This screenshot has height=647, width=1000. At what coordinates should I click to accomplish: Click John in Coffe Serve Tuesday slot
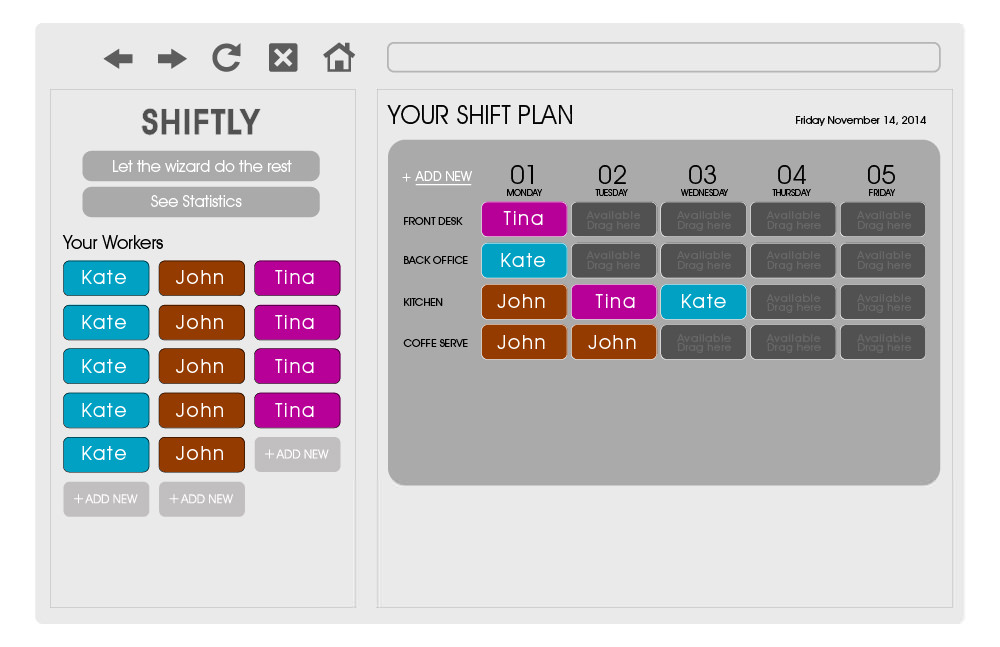614,343
